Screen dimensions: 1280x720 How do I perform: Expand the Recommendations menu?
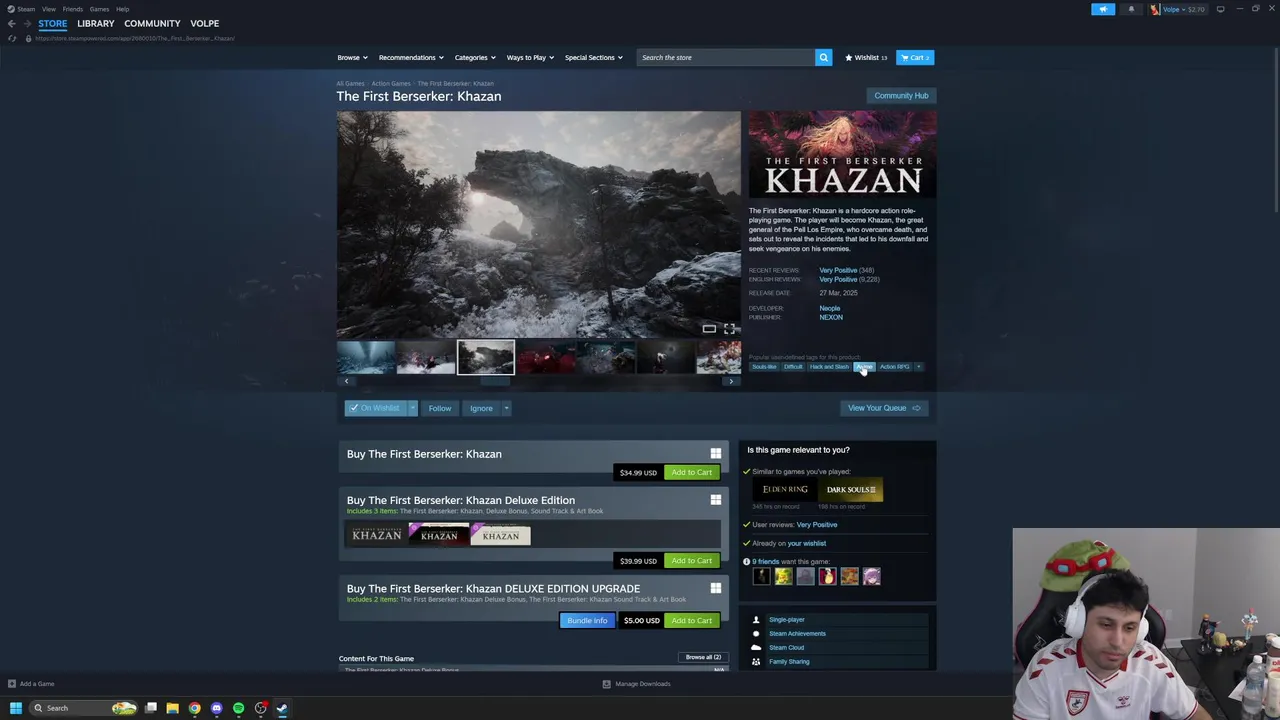[411, 57]
